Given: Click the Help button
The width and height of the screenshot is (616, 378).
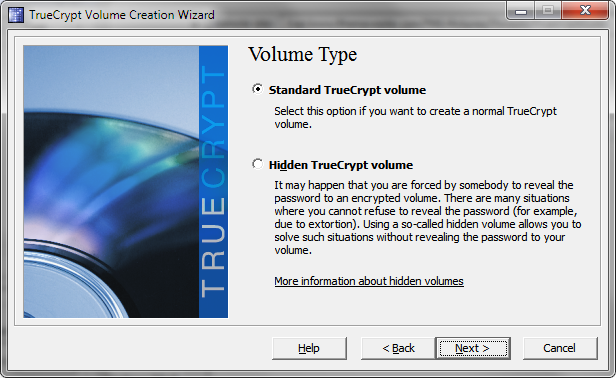Looking at the screenshot, I should tap(309, 348).
